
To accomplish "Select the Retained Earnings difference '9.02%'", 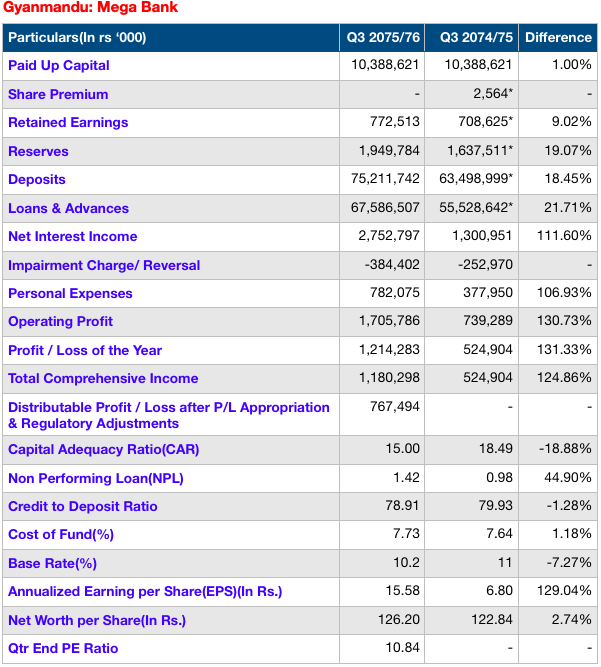I will (571, 122).
